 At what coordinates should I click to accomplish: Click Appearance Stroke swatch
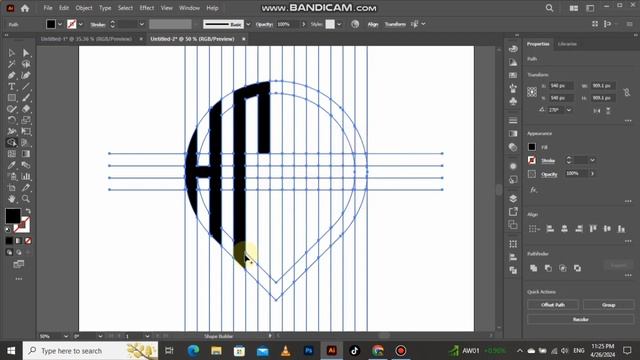click(532, 160)
